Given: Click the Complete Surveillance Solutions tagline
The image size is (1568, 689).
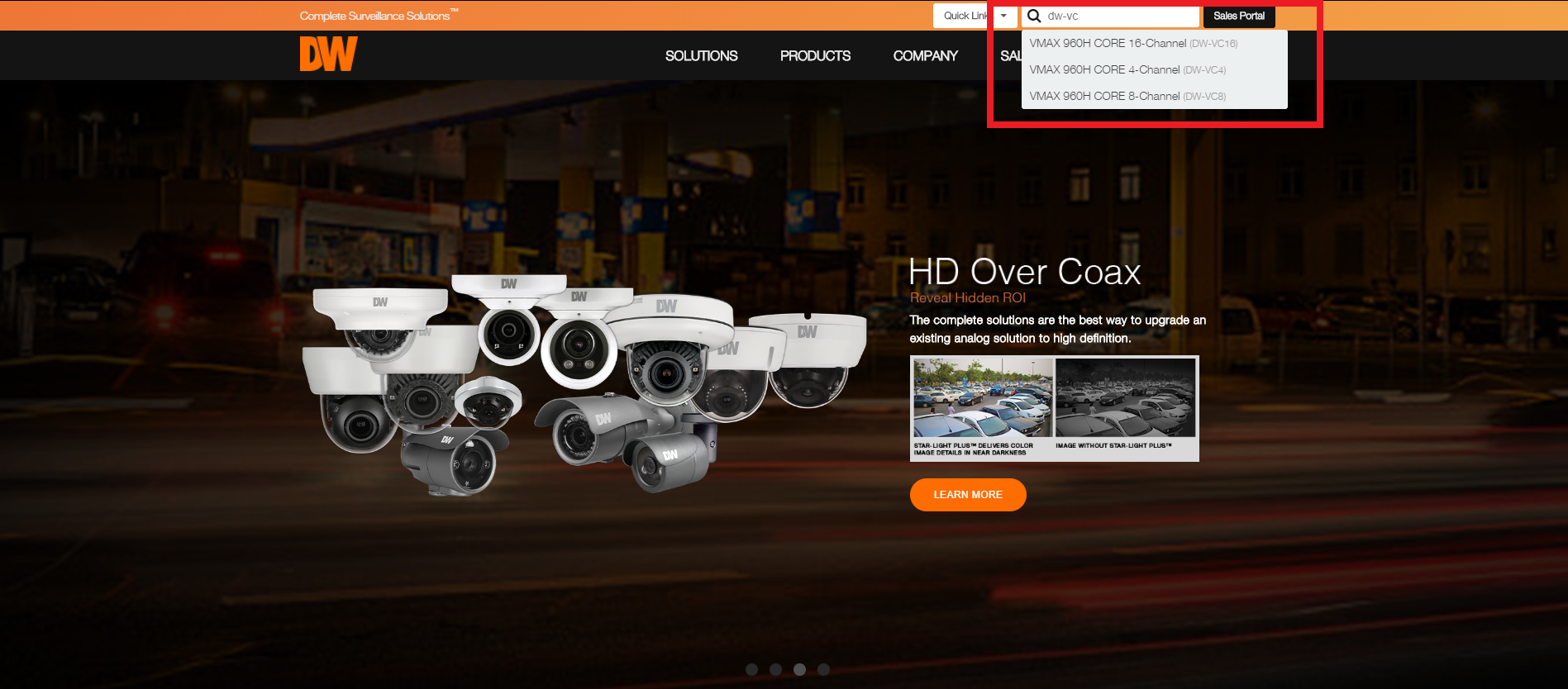Looking at the screenshot, I should coord(379,16).
